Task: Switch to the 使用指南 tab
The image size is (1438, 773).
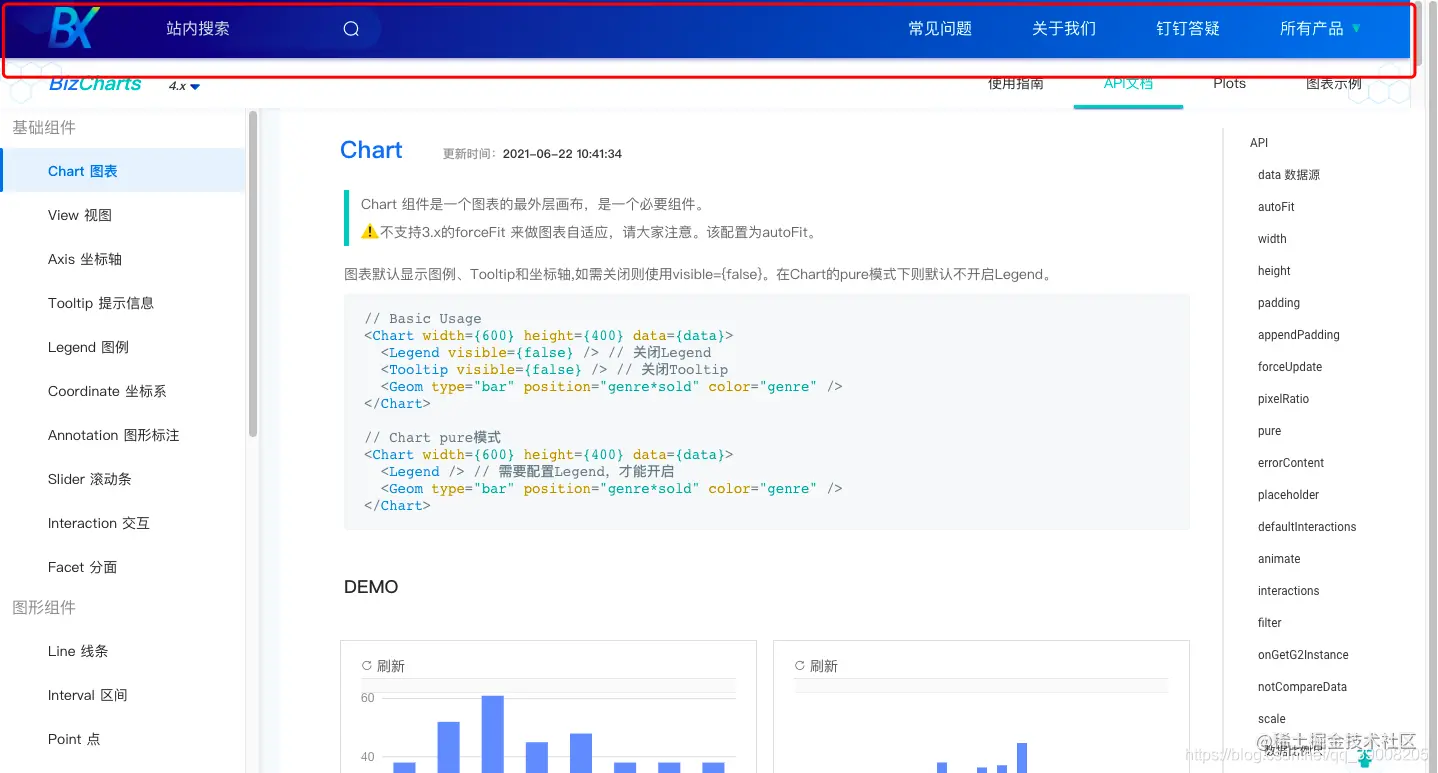Action: (x=1016, y=84)
